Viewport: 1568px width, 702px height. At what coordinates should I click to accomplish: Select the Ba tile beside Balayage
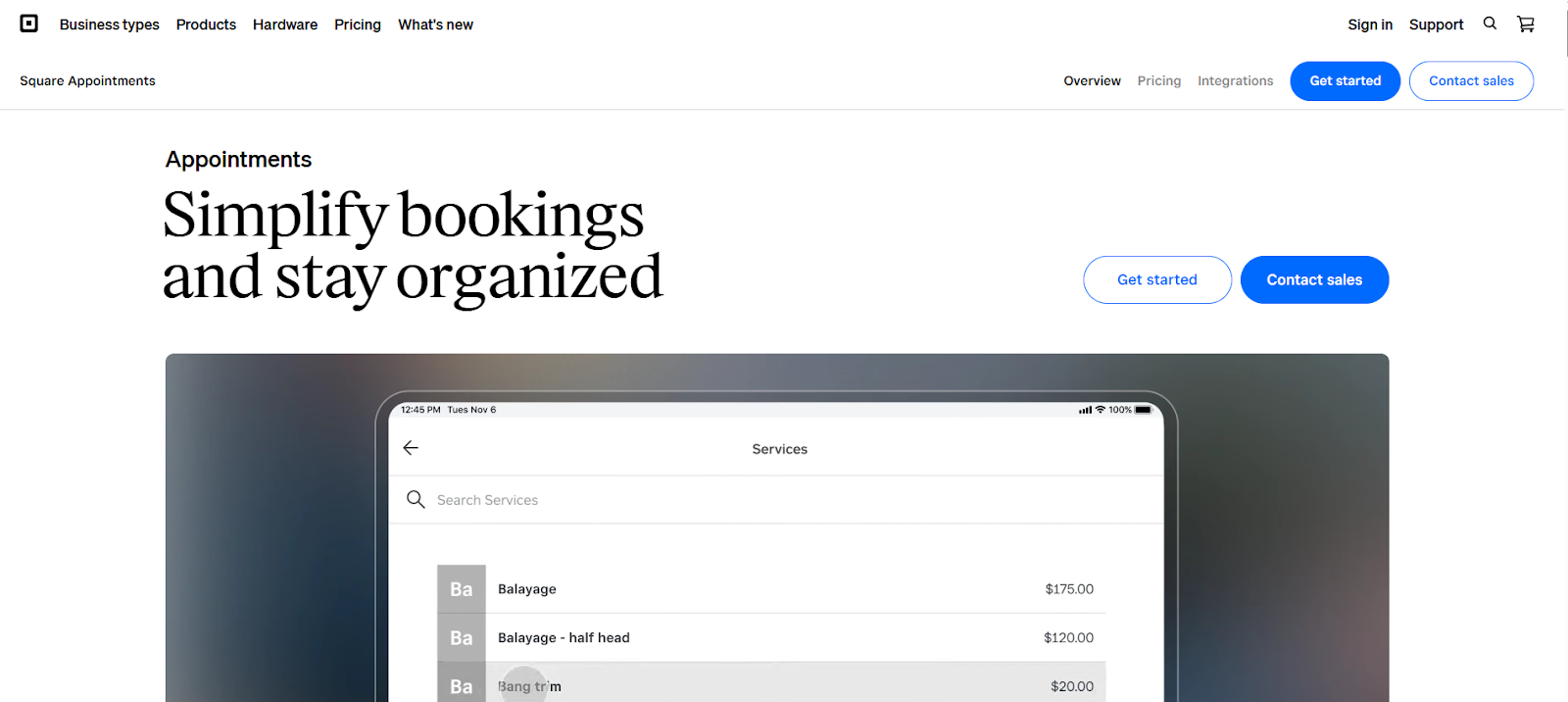(462, 589)
